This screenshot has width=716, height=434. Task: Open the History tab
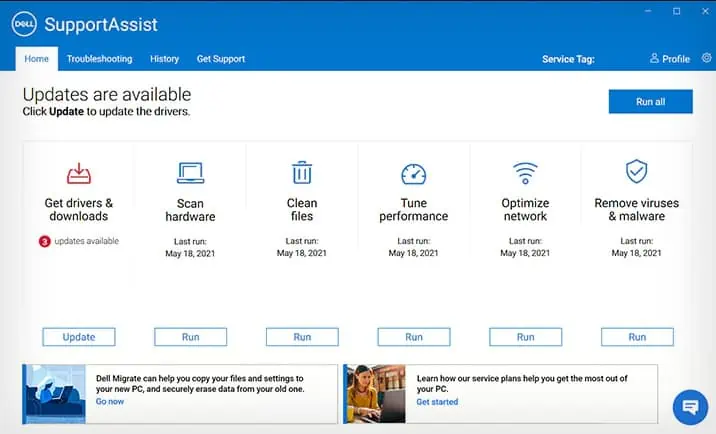pyautogui.click(x=164, y=59)
